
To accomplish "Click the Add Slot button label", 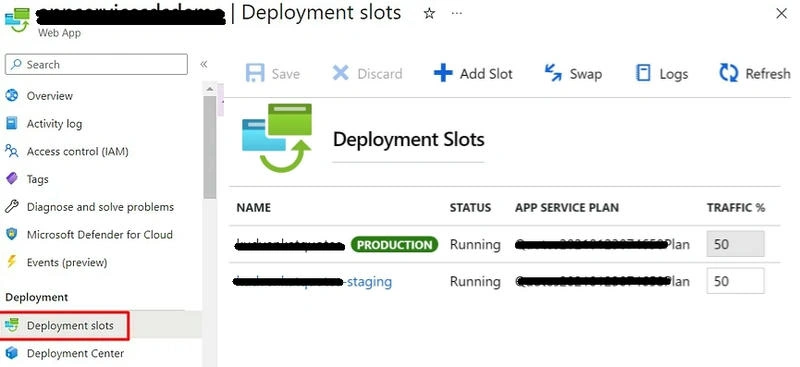I will 486,74.
